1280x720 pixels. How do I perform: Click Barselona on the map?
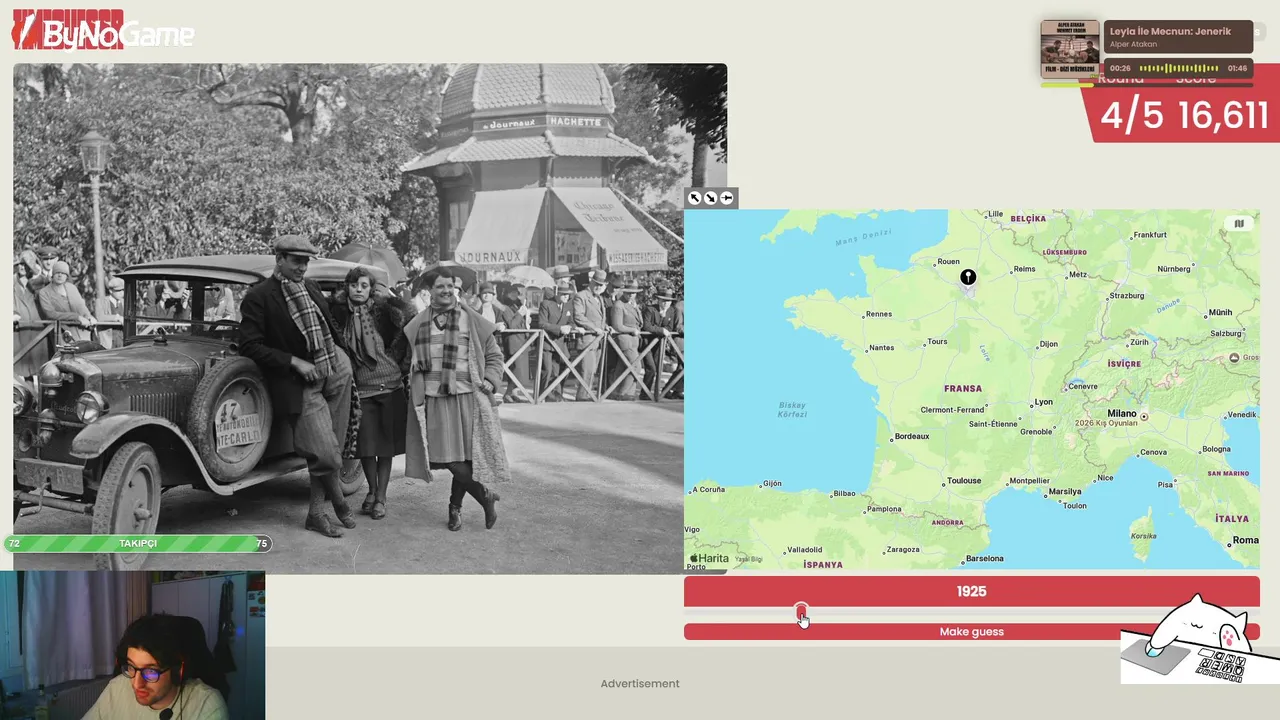point(984,558)
